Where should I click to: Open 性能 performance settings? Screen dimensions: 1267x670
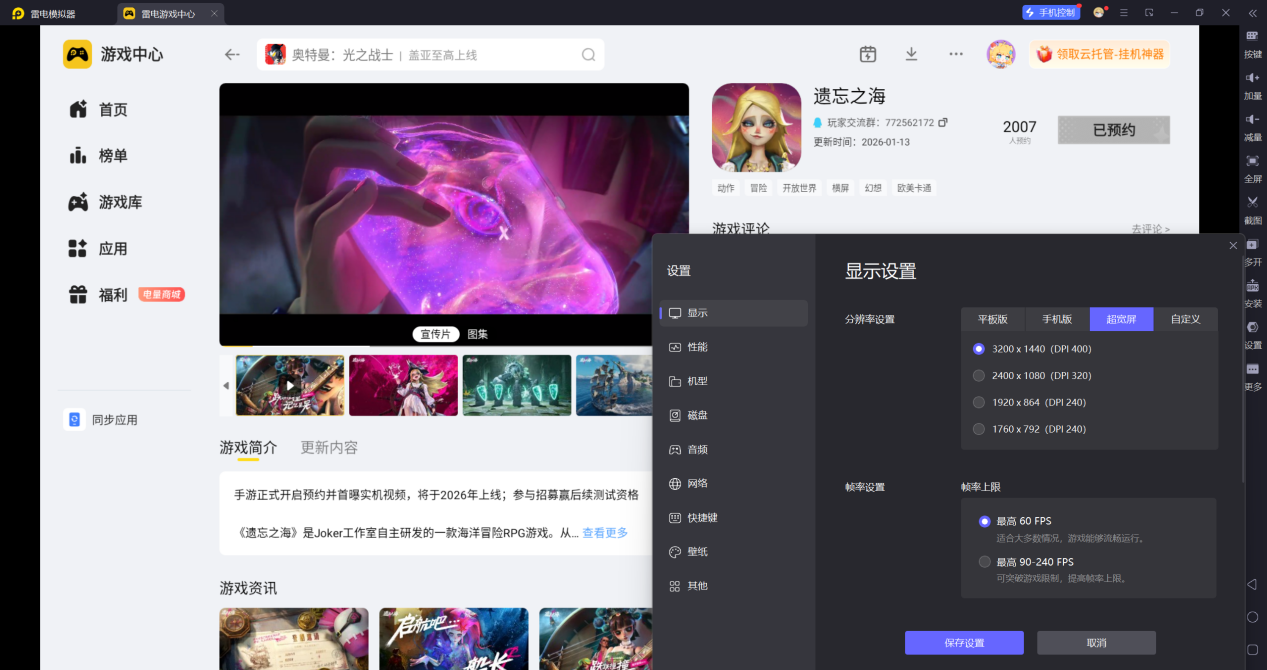734,347
